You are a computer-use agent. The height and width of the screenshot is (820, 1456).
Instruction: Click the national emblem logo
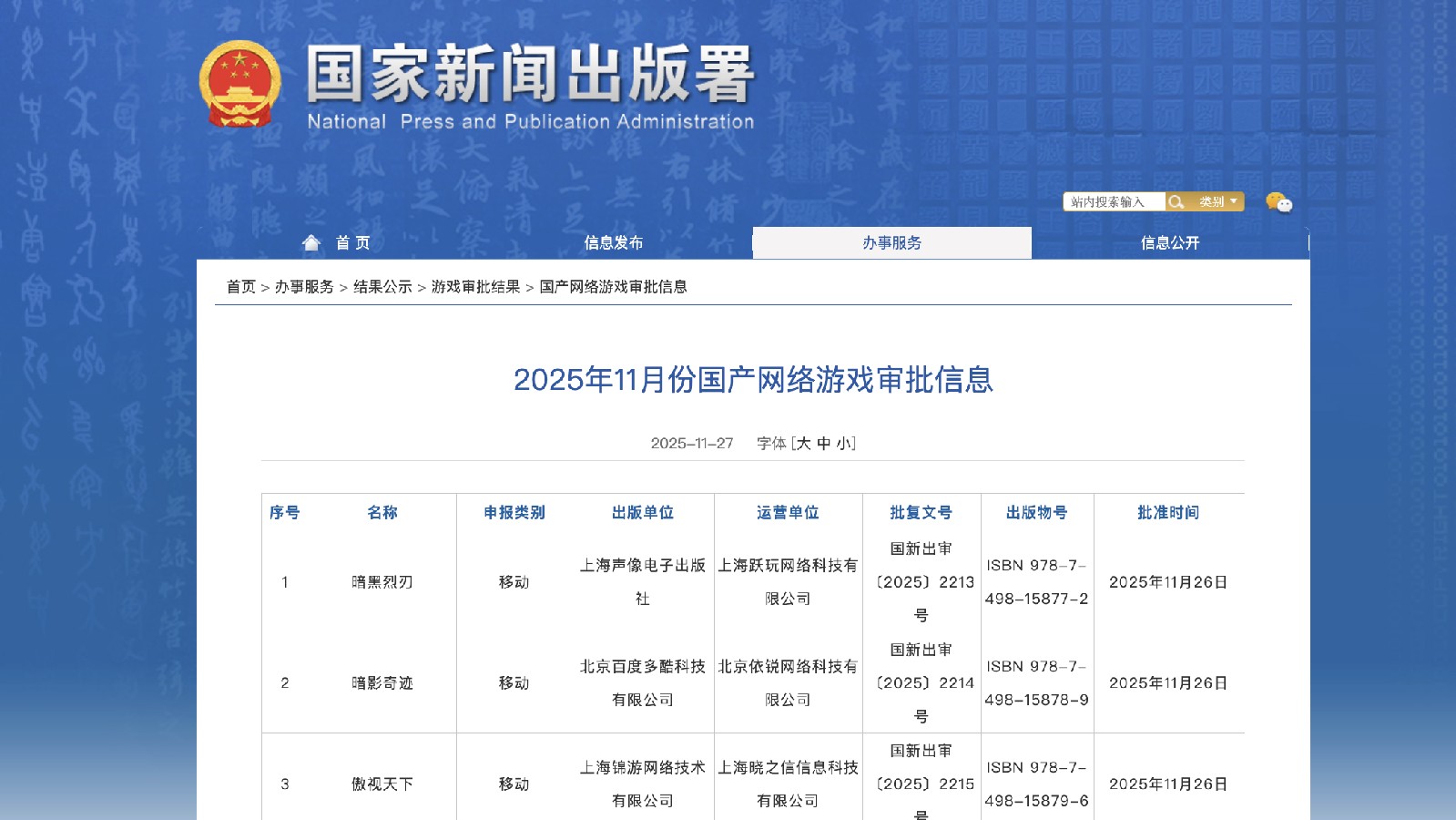[x=239, y=84]
